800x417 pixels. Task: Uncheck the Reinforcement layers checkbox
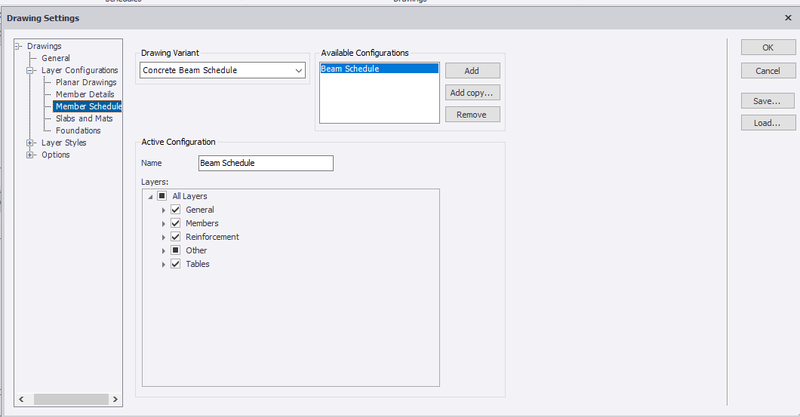[176, 237]
